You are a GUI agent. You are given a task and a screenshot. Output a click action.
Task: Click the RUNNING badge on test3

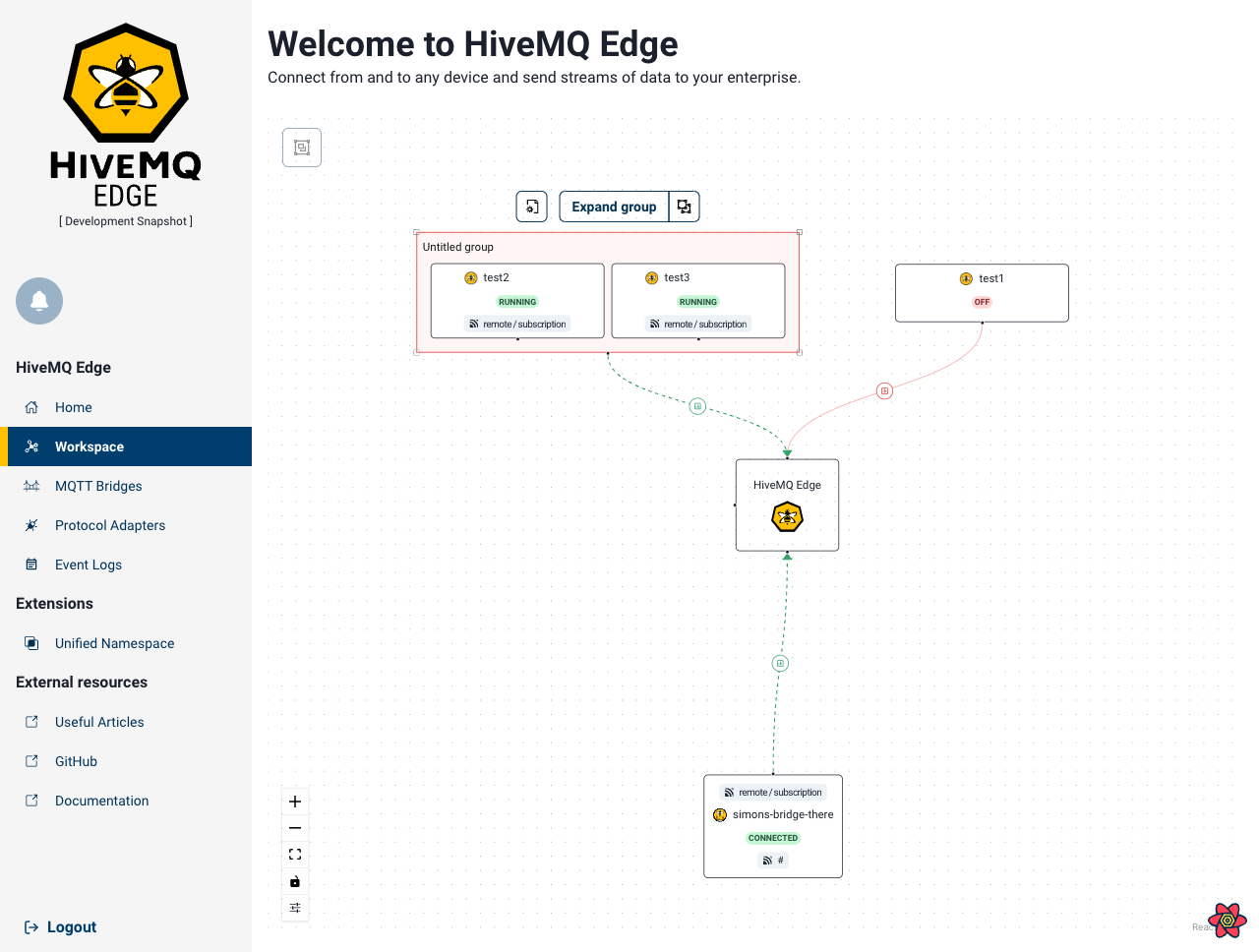coord(698,302)
